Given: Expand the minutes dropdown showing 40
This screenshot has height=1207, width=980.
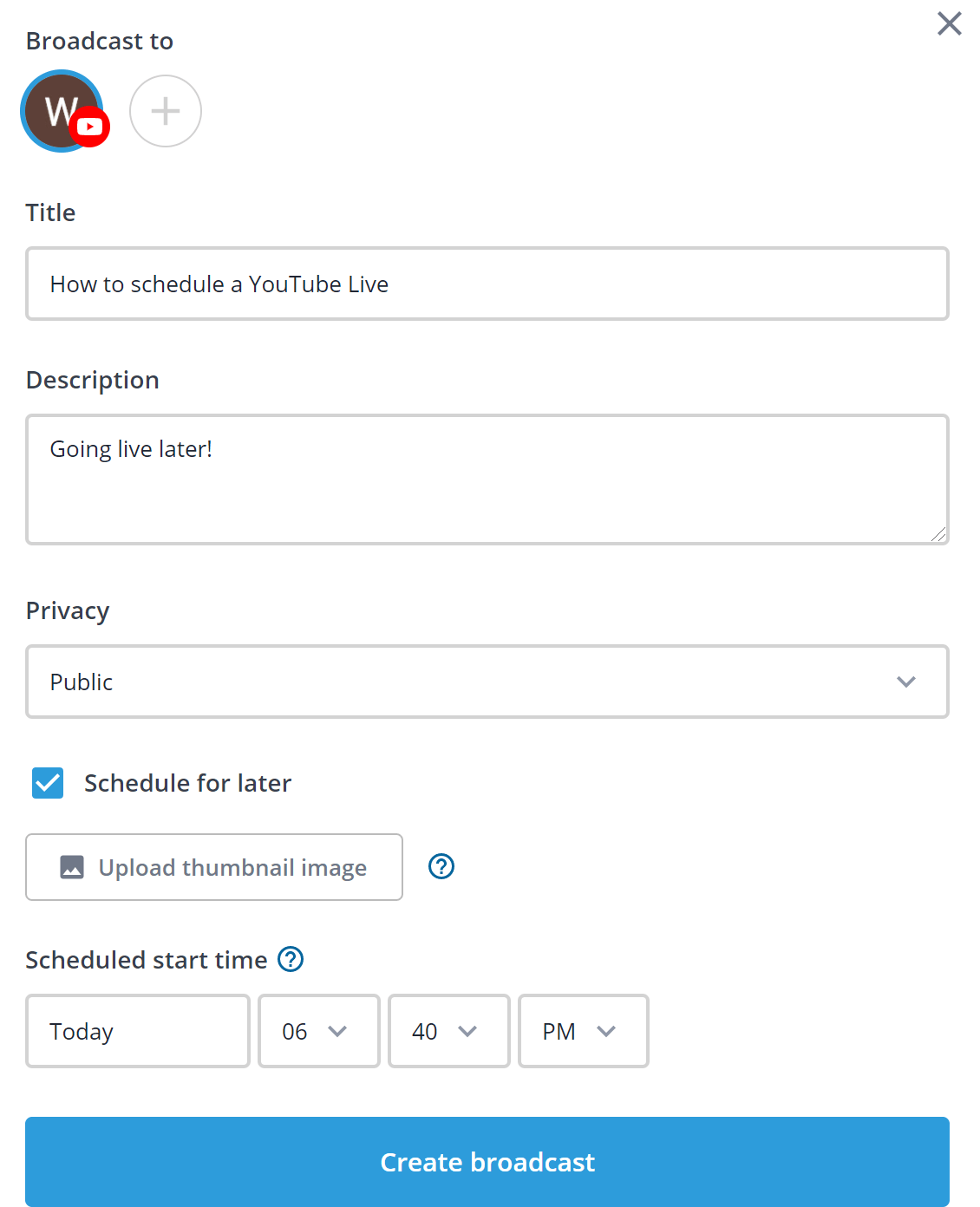Looking at the screenshot, I should pos(449,1031).
